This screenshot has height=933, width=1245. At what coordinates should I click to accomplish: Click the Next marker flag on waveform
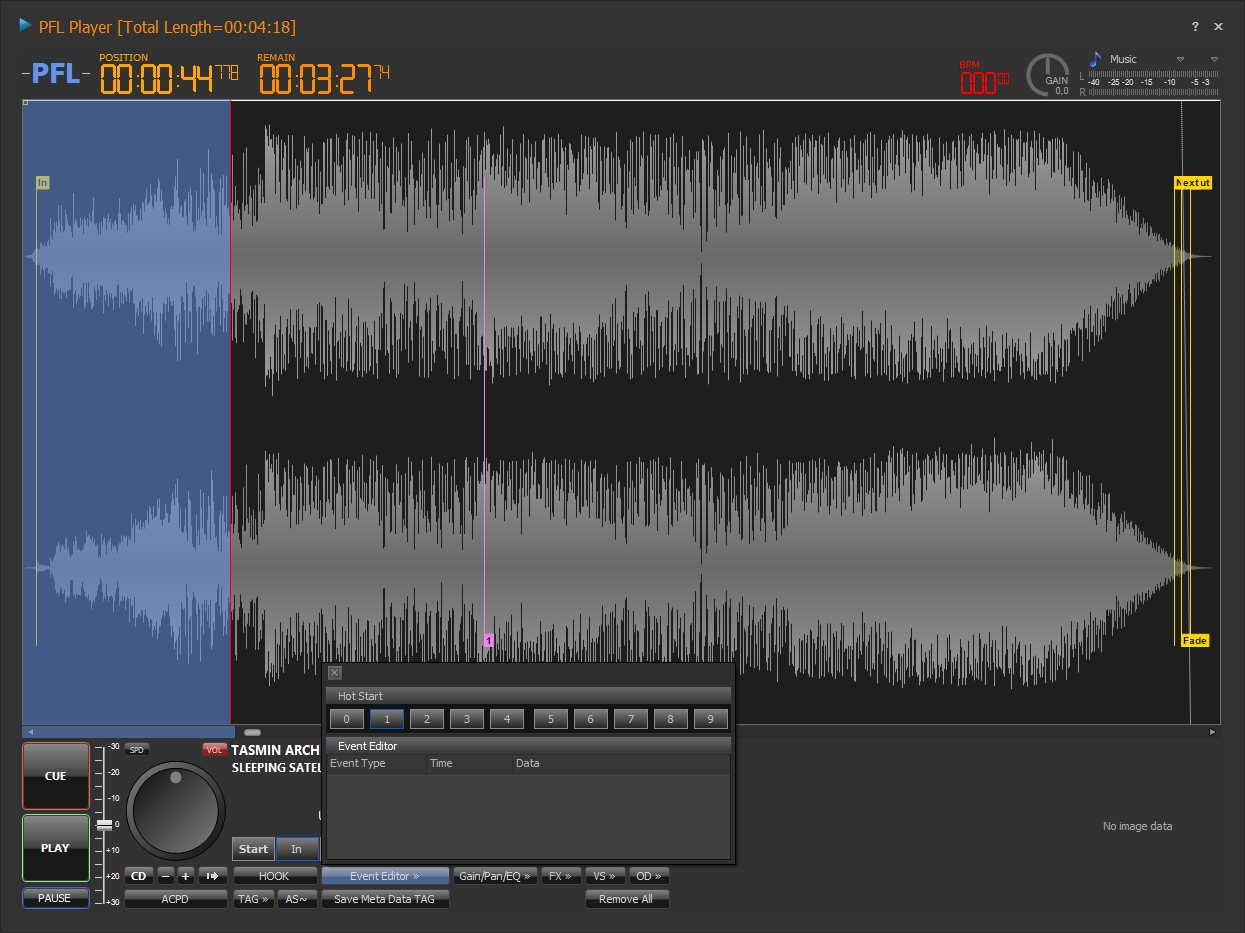[x=1193, y=183]
